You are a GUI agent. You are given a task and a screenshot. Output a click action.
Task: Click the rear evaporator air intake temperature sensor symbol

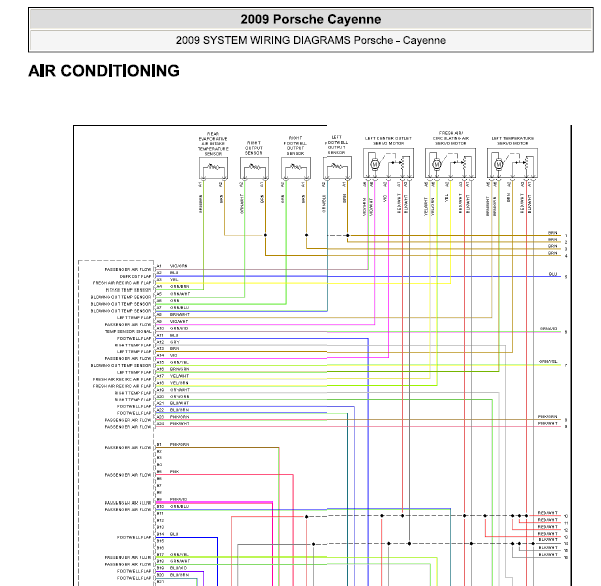[x=213, y=168]
